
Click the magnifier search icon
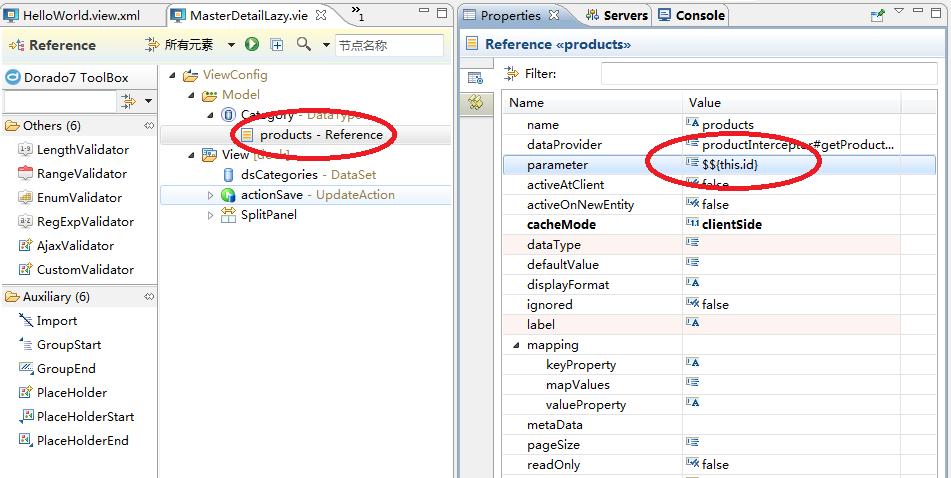(x=303, y=45)
